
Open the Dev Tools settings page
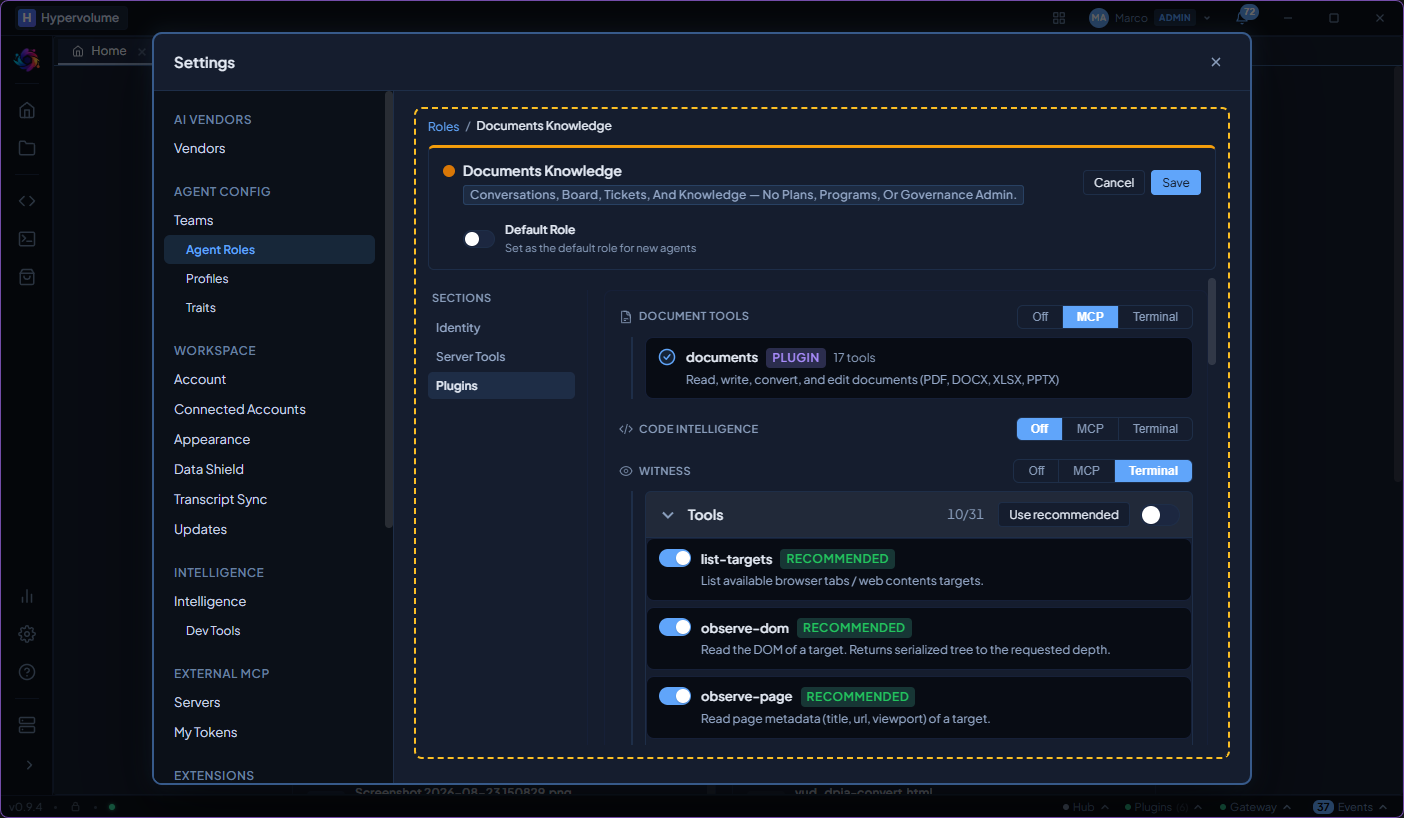point(213,631)
